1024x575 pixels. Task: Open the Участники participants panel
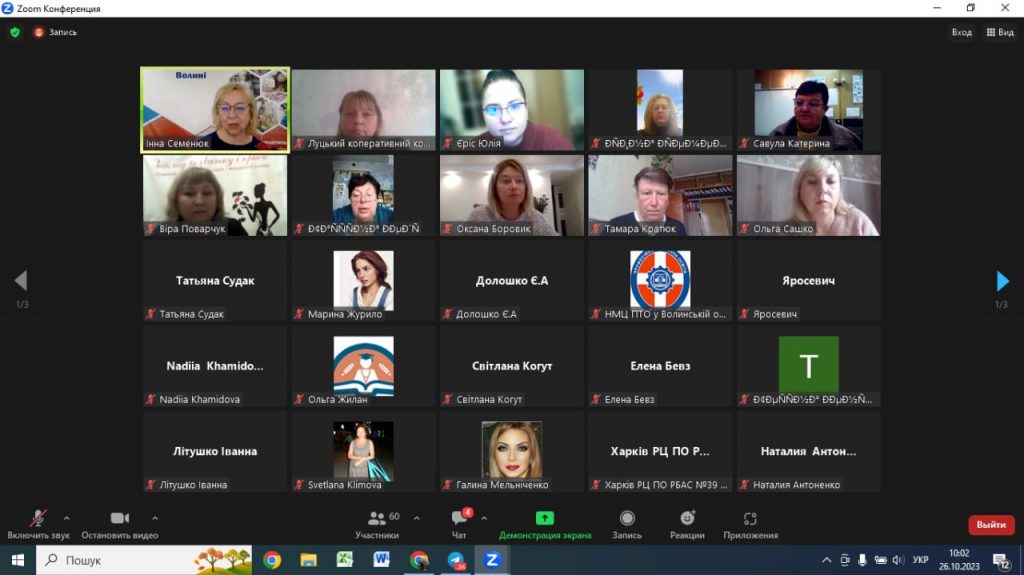pyautogui.click(x=377, y=524)
